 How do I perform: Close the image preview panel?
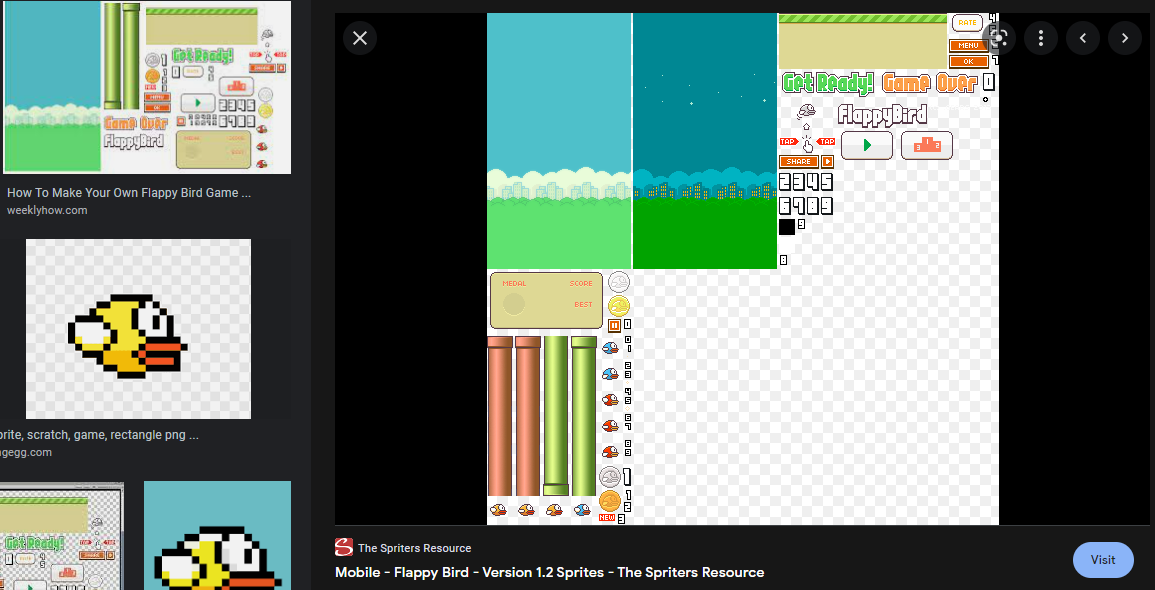click(360, 38)
